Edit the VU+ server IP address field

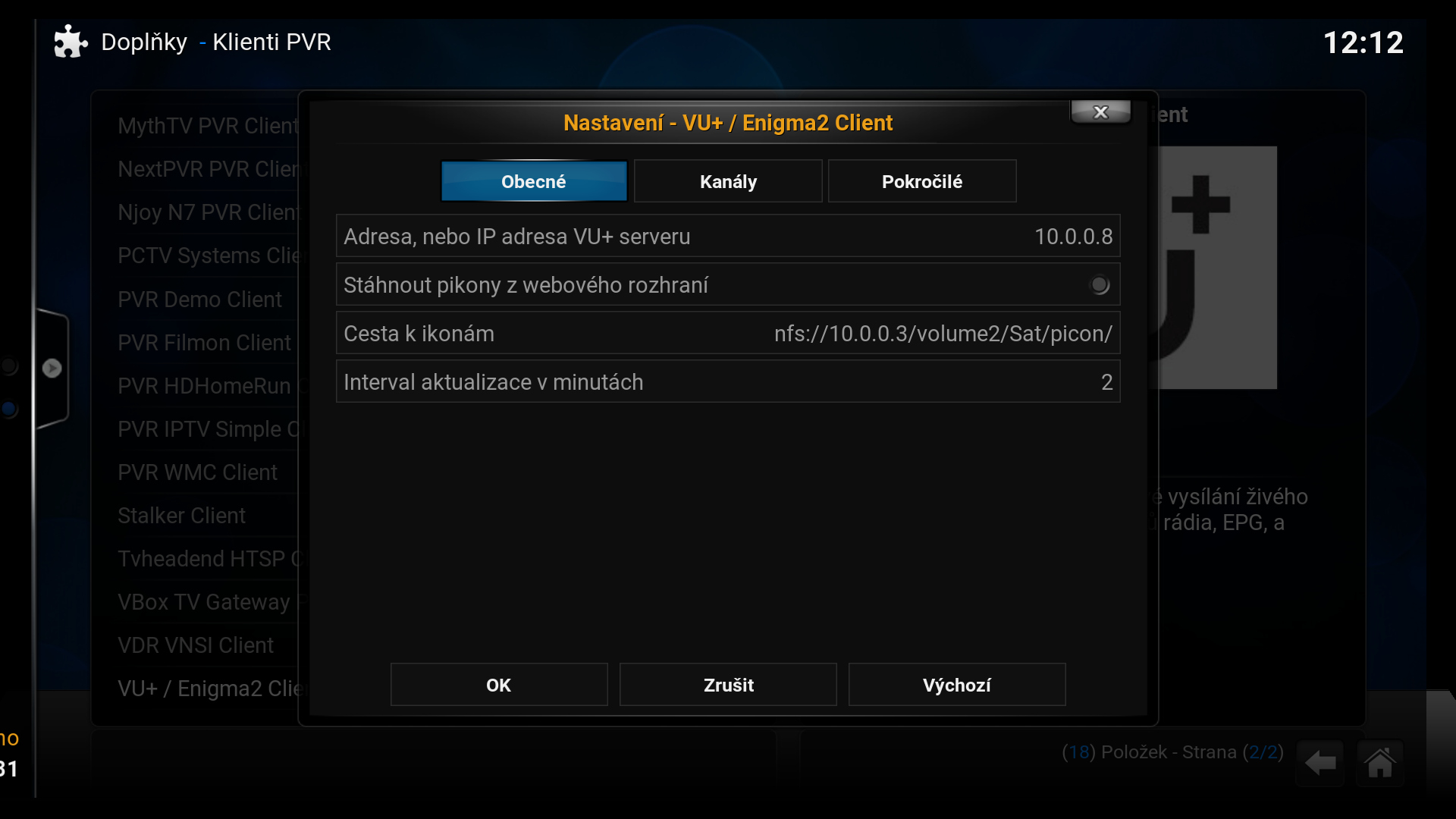coord(728,236)
